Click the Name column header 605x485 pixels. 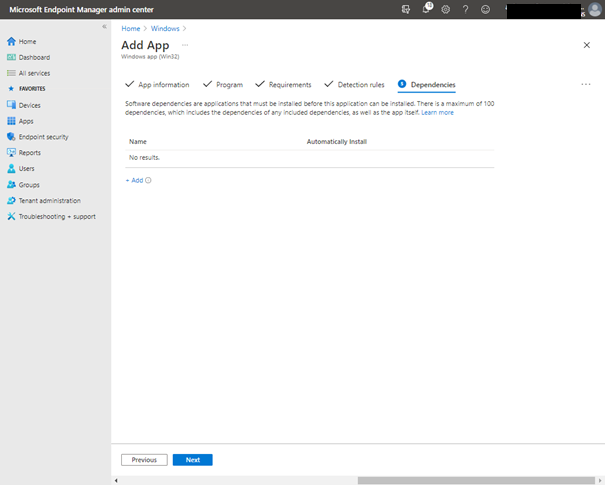click(138, 142)
